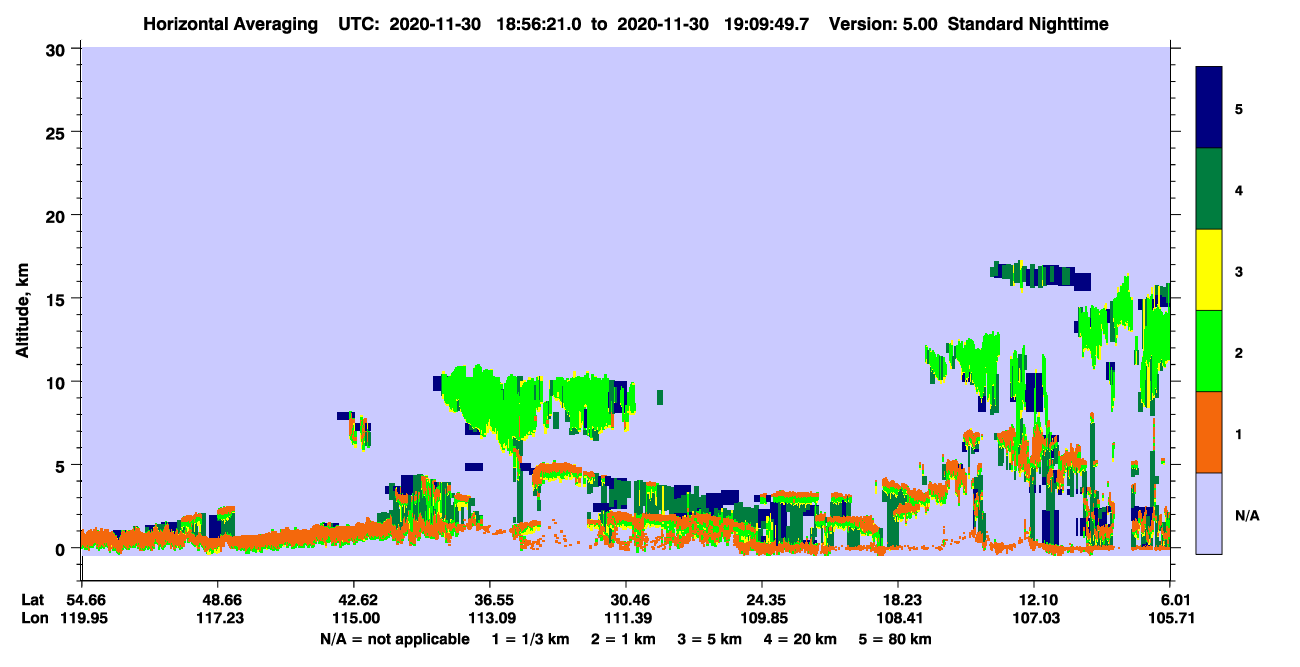The image size is (1300, 667).
Task: Click the orange colorbar segment labeled 1
Action: tap(1209, 432)
